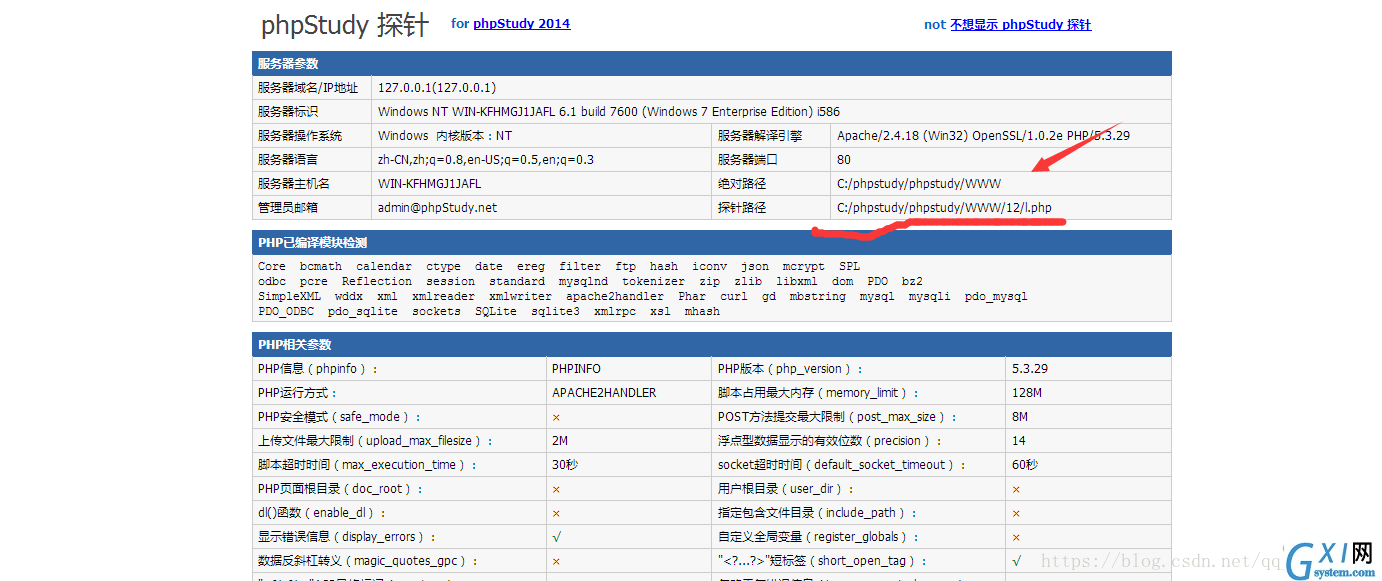The image size is (1382, 581).
Task: Select the Apache/2.4.18 engine string
Action: (984, 136)
